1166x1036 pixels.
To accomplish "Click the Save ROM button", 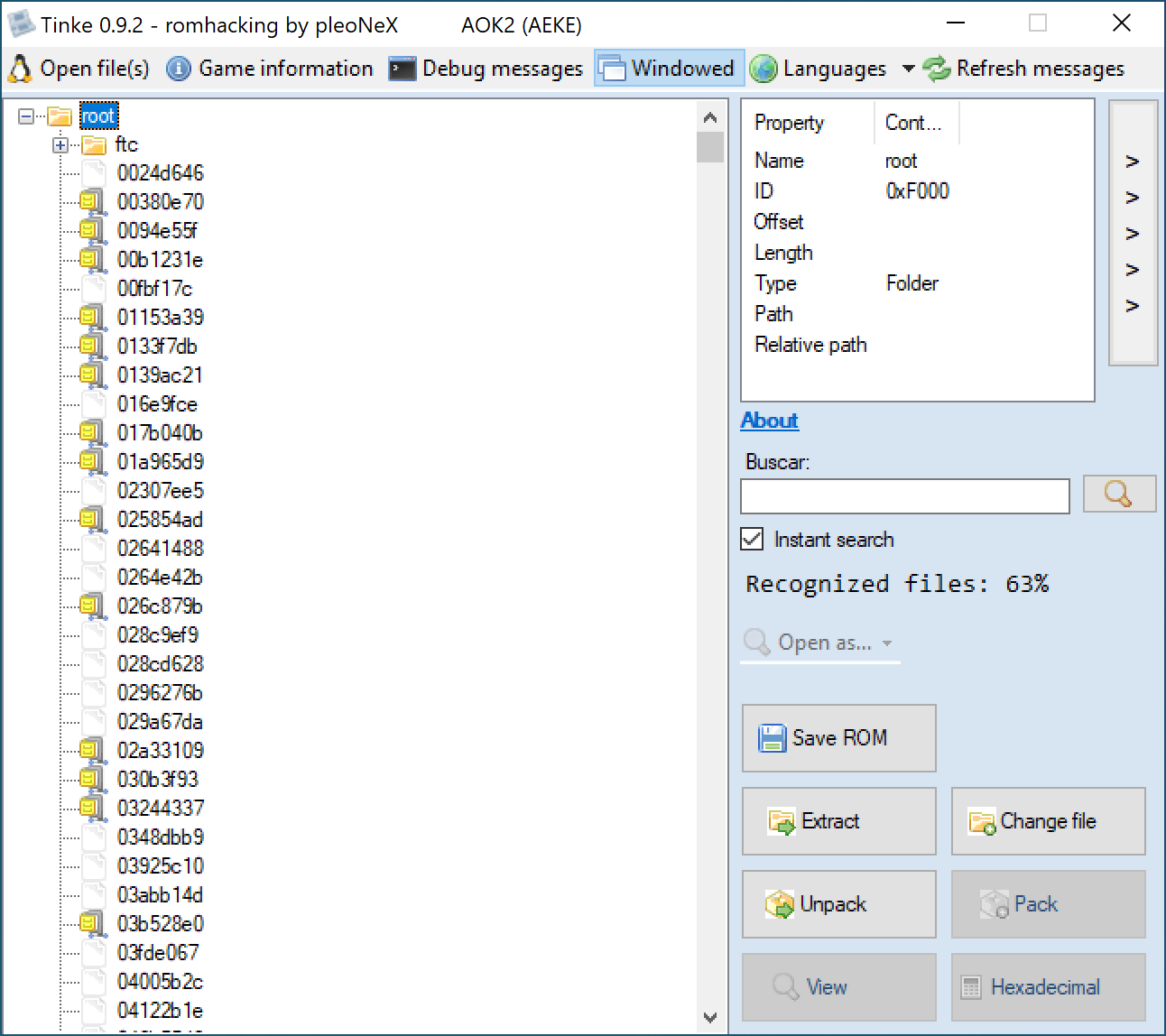I will point(838,738).
